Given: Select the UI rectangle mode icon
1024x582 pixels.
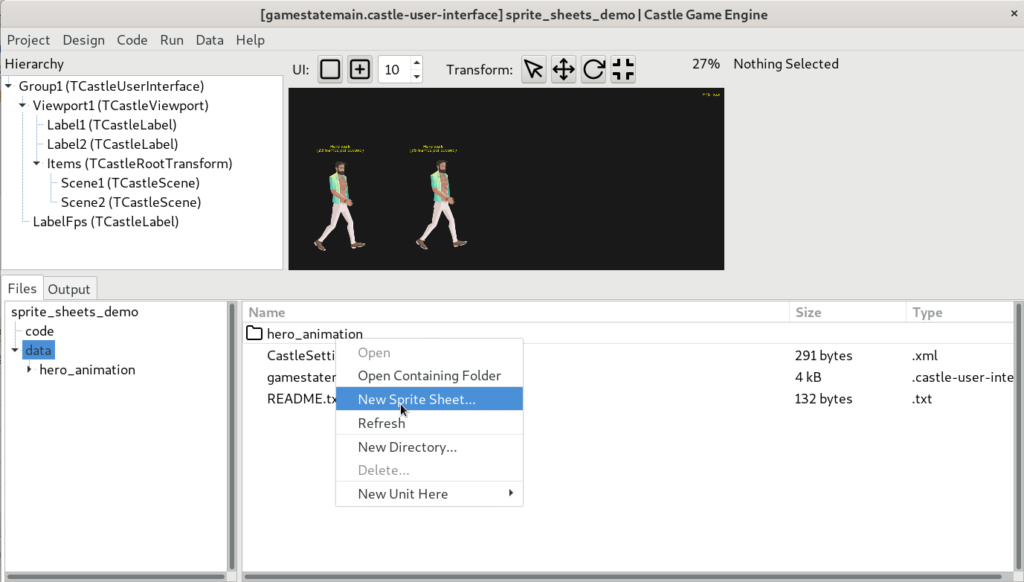Looking at the screenshot, I should point(330,69).
